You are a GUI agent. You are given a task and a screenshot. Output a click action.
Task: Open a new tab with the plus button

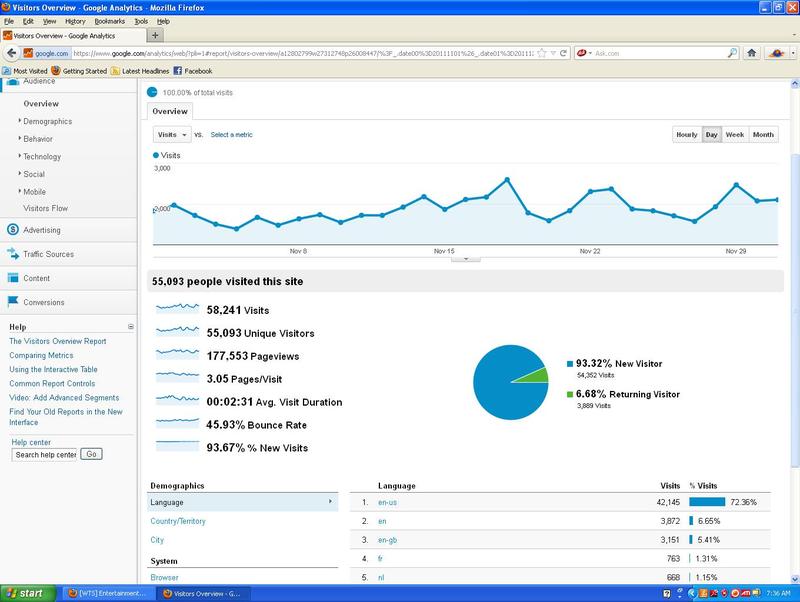tap(155, 35)
